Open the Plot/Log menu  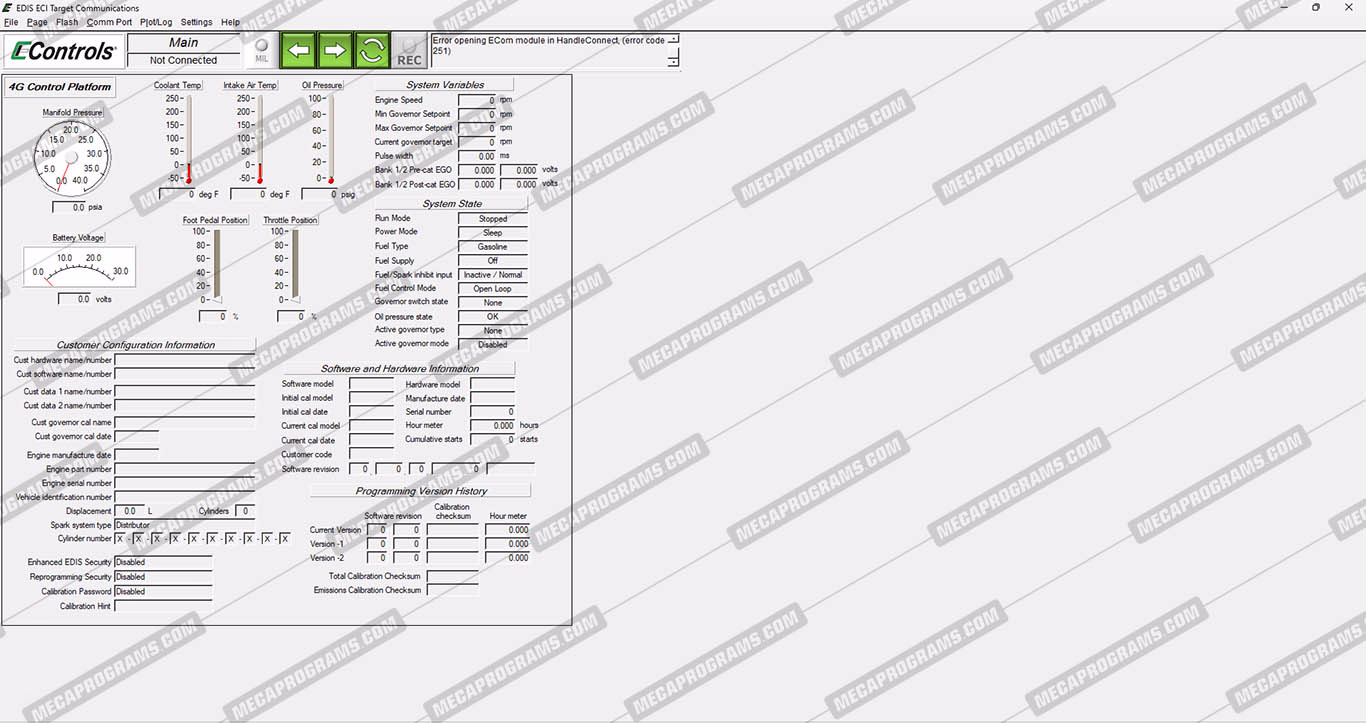point(156,22)
